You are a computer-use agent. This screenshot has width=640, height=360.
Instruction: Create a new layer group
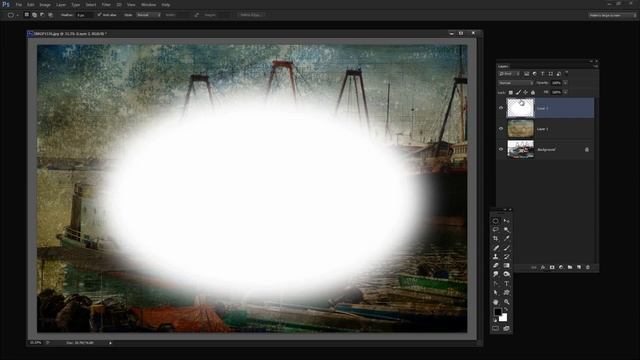pyautogui.click(x=570, y=267)
